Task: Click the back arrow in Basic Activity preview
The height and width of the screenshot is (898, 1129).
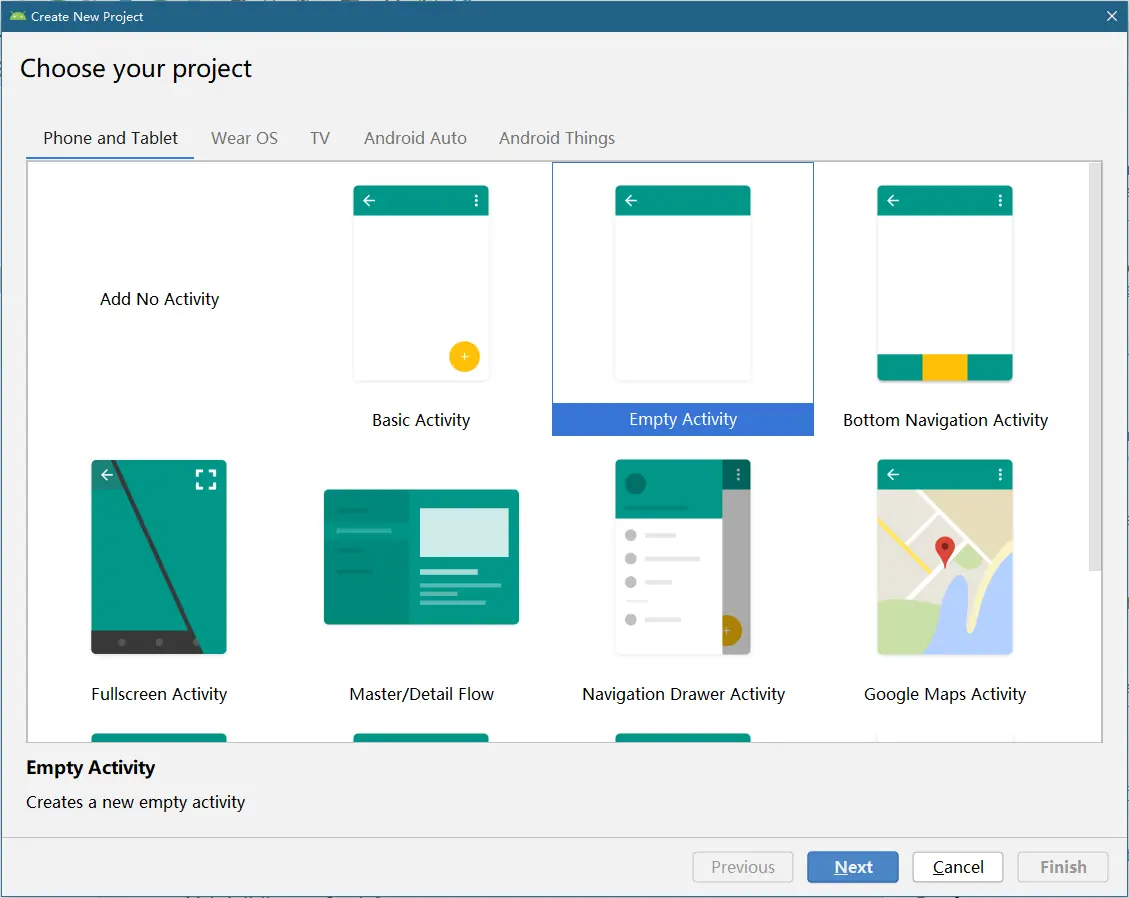Action: pyautogui.click(x=369, y=200)
